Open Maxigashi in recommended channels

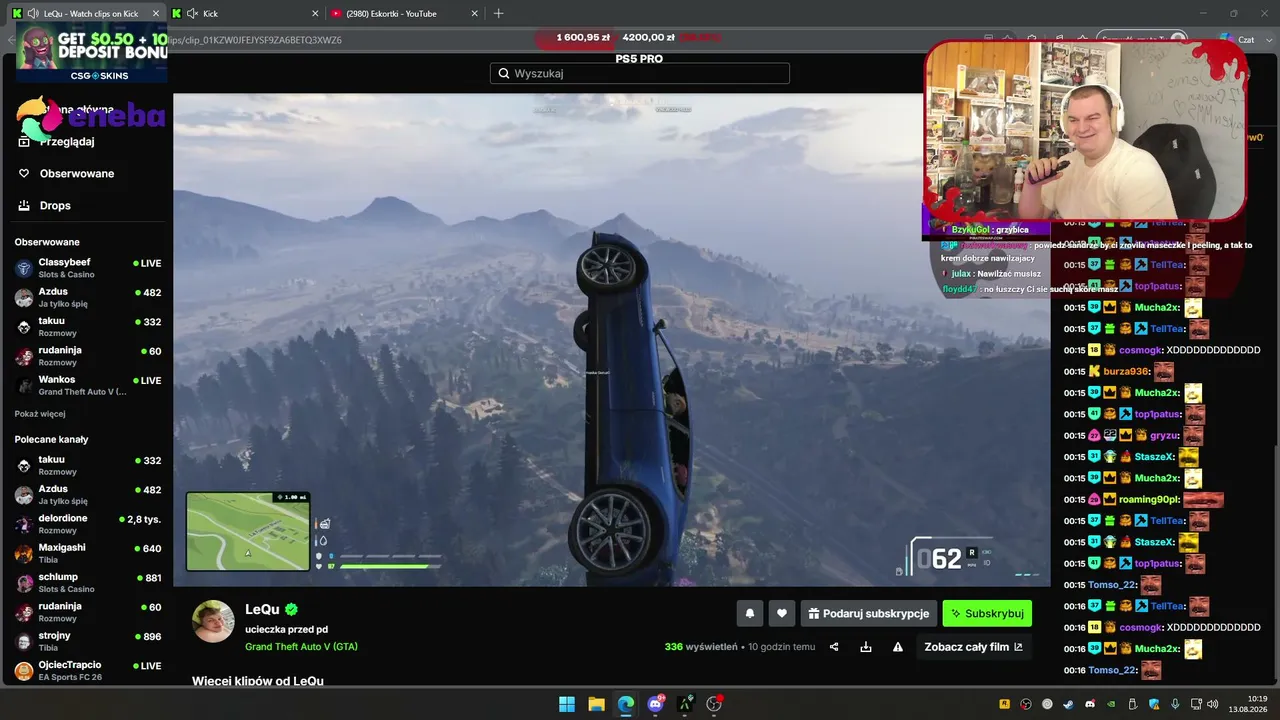coord(88,553)
